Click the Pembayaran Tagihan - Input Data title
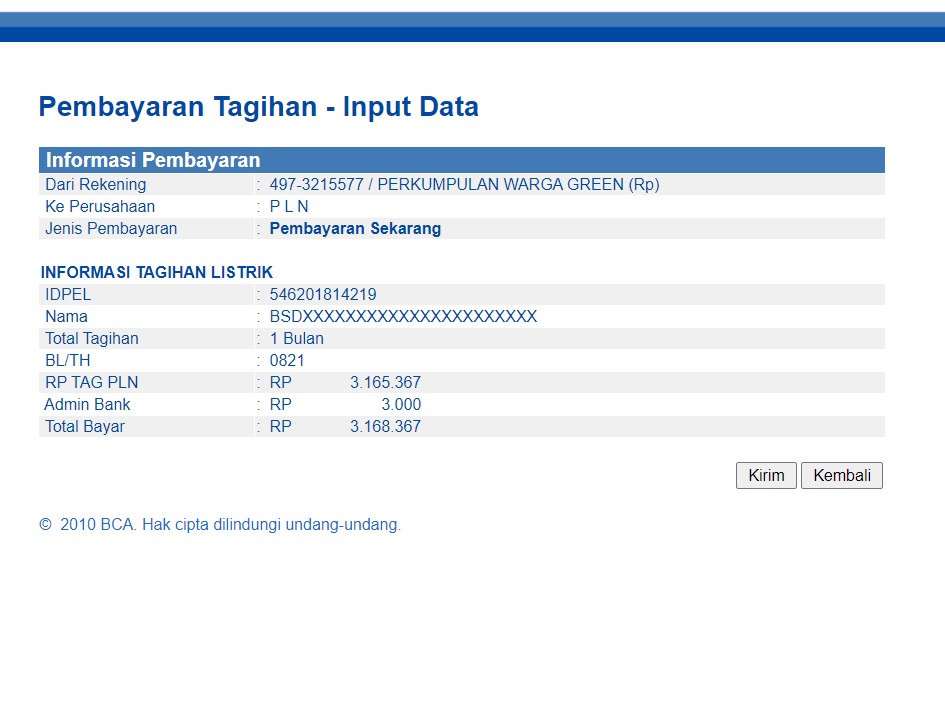Screen dimensions: 945x709 pyautogui.click(x=258, y=107)
